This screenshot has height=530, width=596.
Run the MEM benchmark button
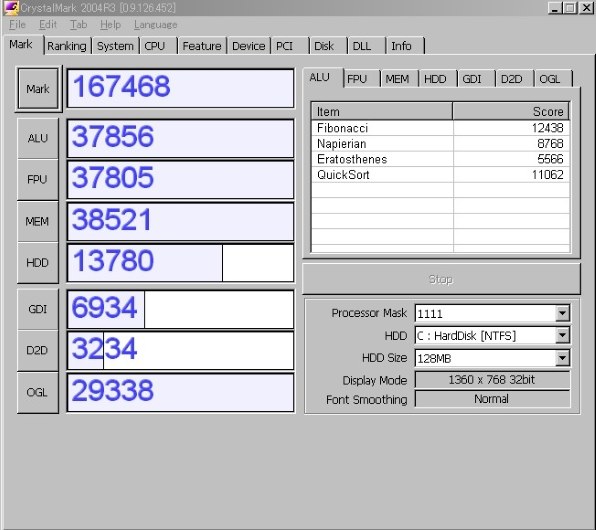coord(38,221)
